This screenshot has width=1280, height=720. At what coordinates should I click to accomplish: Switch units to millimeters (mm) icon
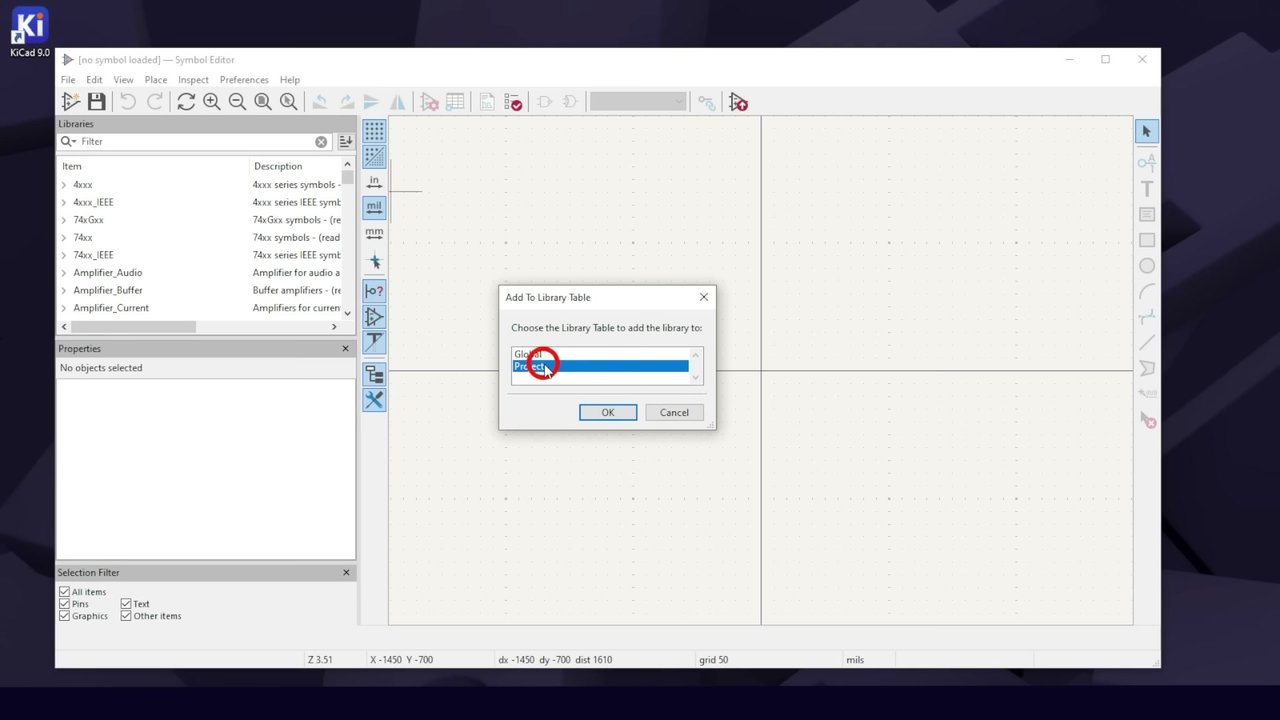tap(374, 234)
